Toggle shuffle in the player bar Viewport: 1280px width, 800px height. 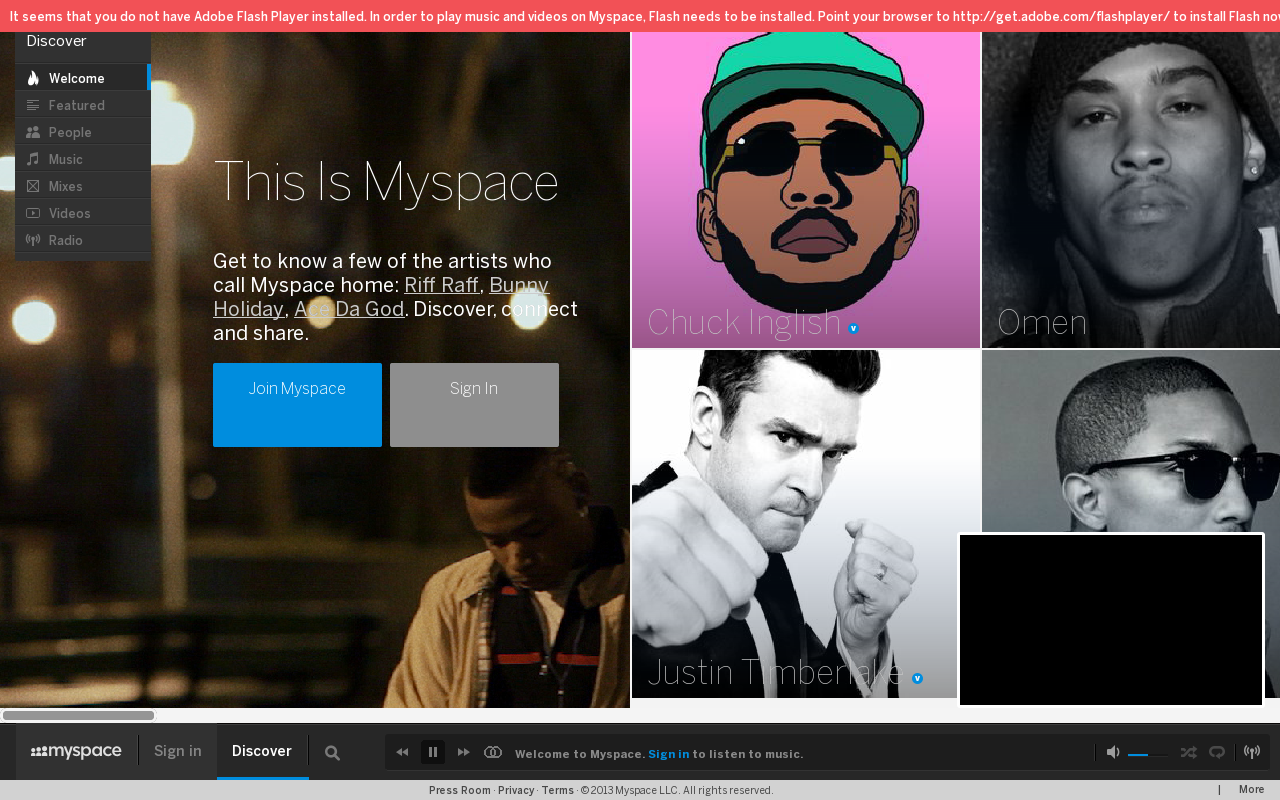1188,752
